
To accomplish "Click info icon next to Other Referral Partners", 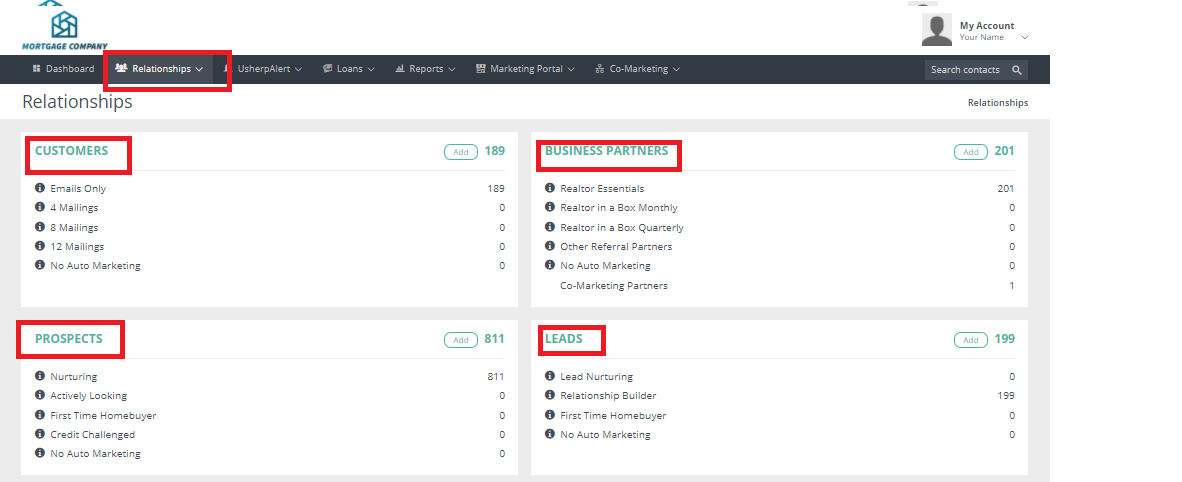I will coord(550,246).
